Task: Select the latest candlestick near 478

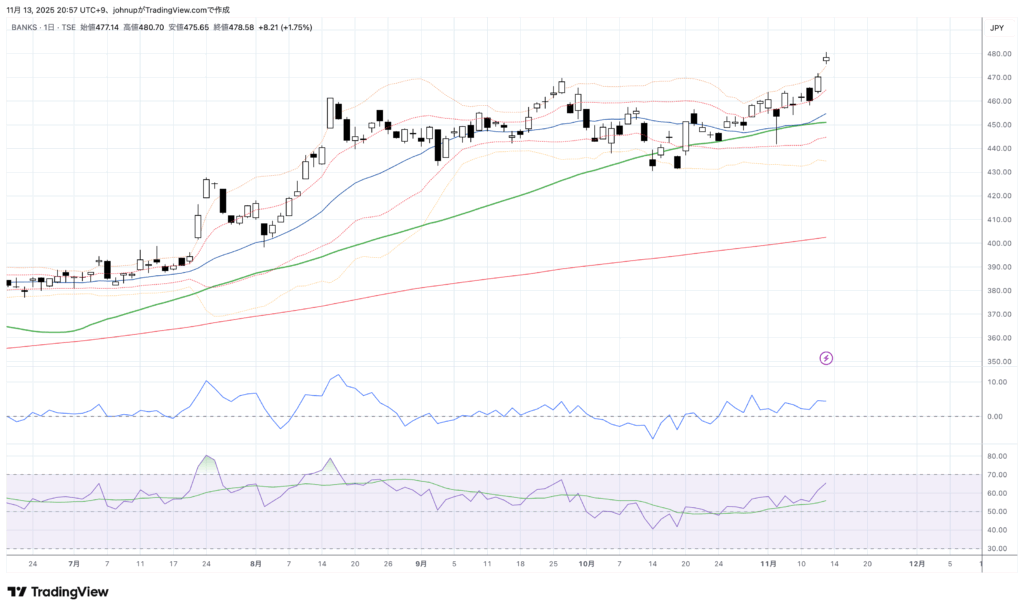Action: pos(826,58)
